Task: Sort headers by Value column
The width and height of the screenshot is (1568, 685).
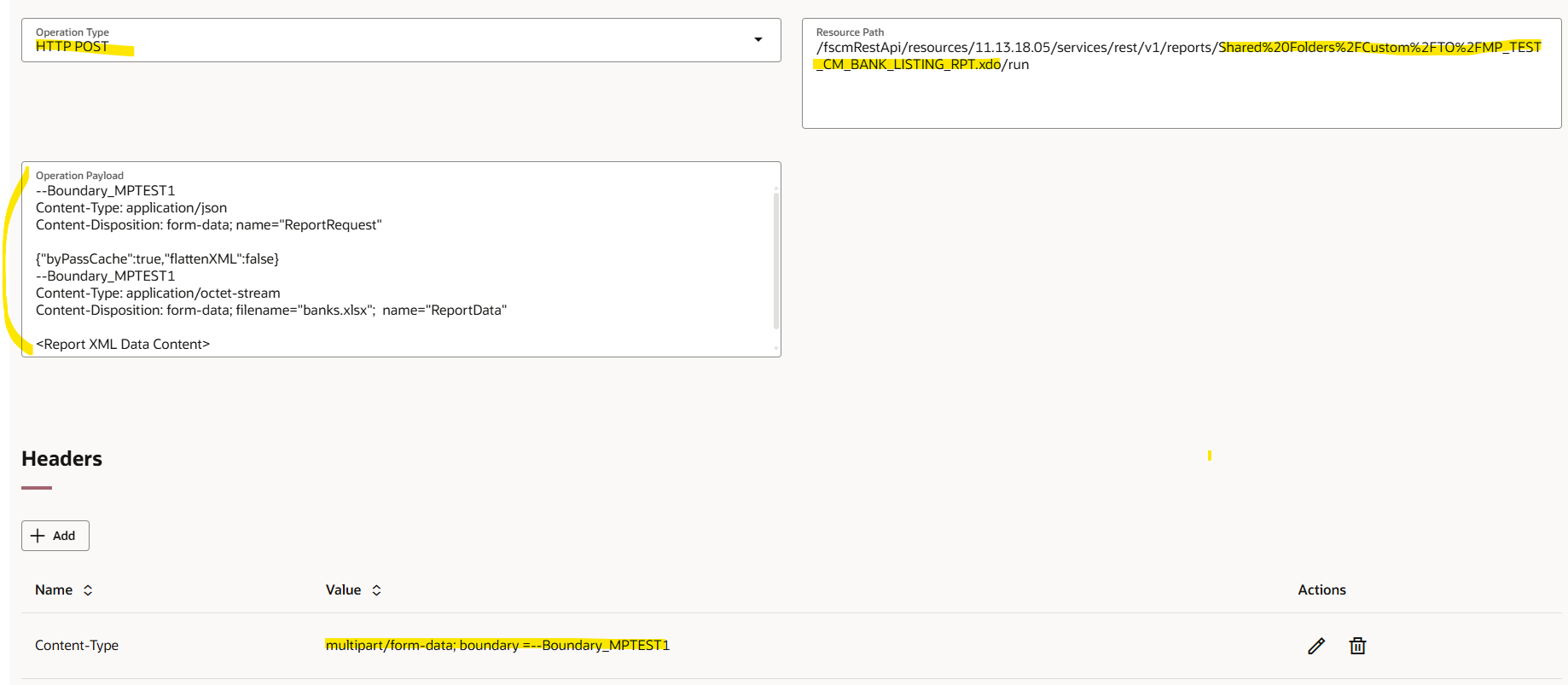Action: pyautogui.click(x=376, y=590)
